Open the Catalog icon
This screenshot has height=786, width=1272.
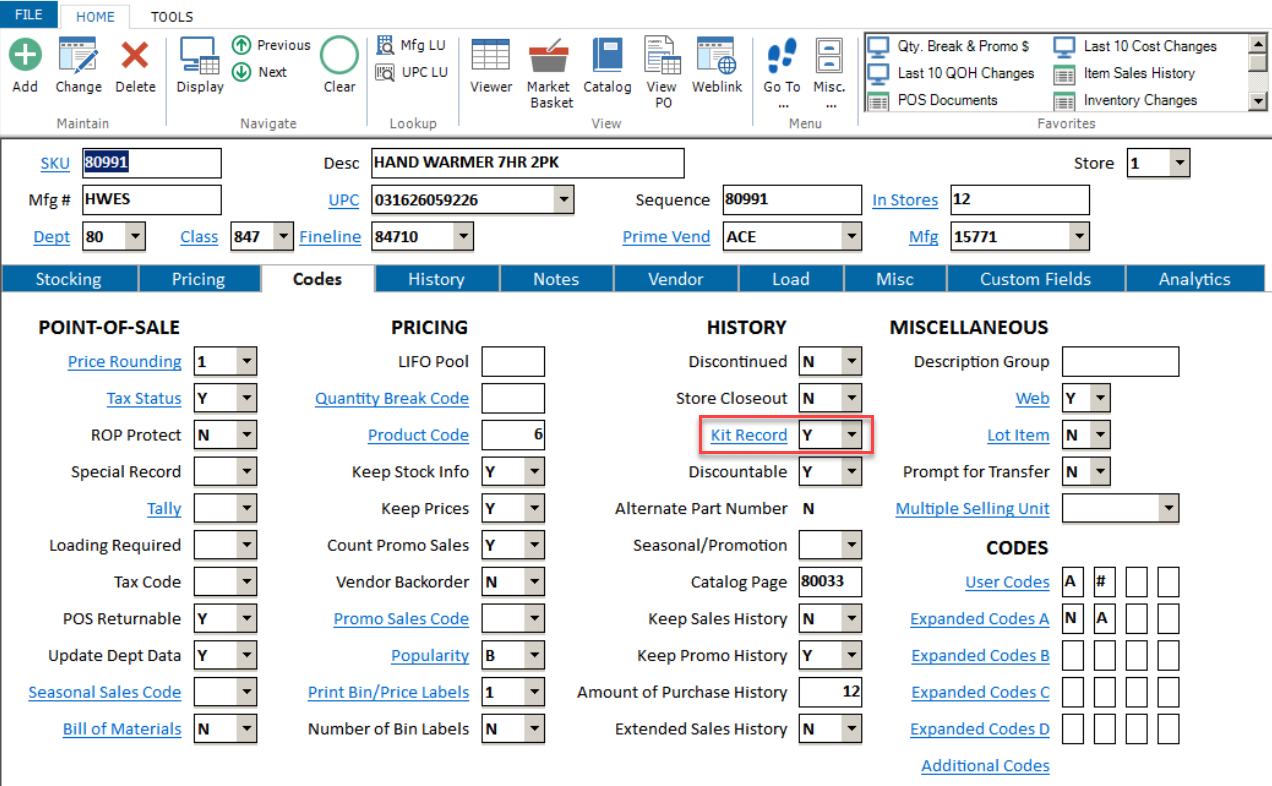click(x=607, y=55)
